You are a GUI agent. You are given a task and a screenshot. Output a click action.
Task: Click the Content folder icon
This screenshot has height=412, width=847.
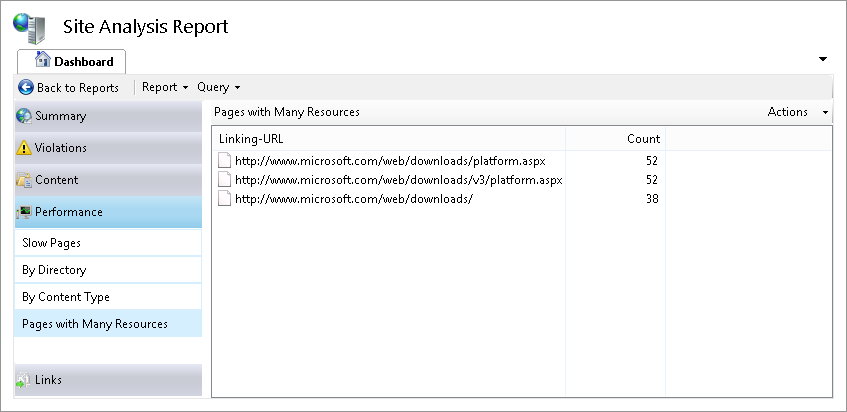pyautogui.click(x=24, y=181)
